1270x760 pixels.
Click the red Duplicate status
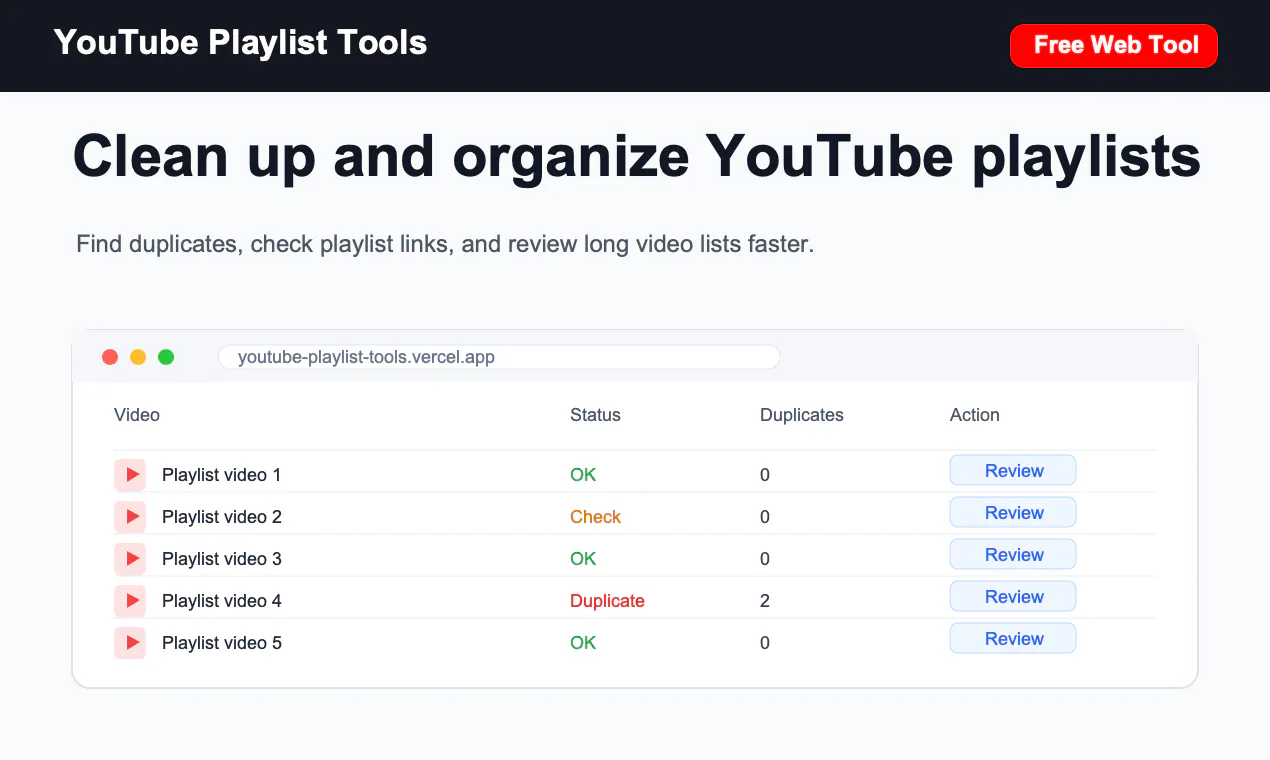pyautogui.click(x=607, y=601)
